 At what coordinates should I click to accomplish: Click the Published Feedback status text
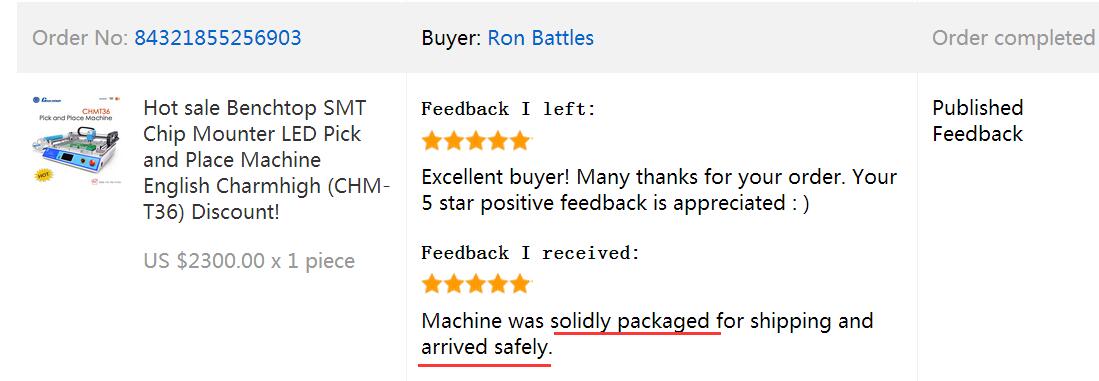tap(978, 120)
